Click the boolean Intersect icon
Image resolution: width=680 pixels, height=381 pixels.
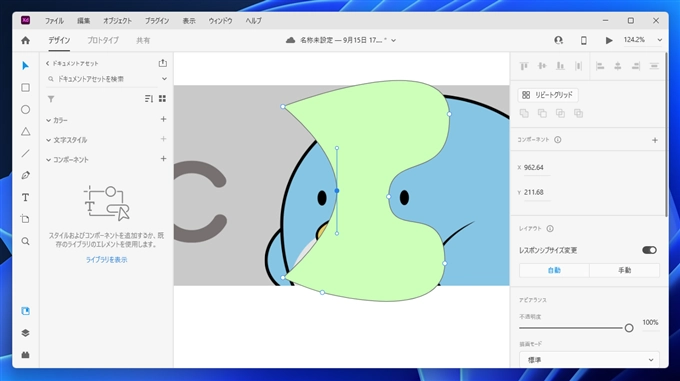(x=560, y=113)
